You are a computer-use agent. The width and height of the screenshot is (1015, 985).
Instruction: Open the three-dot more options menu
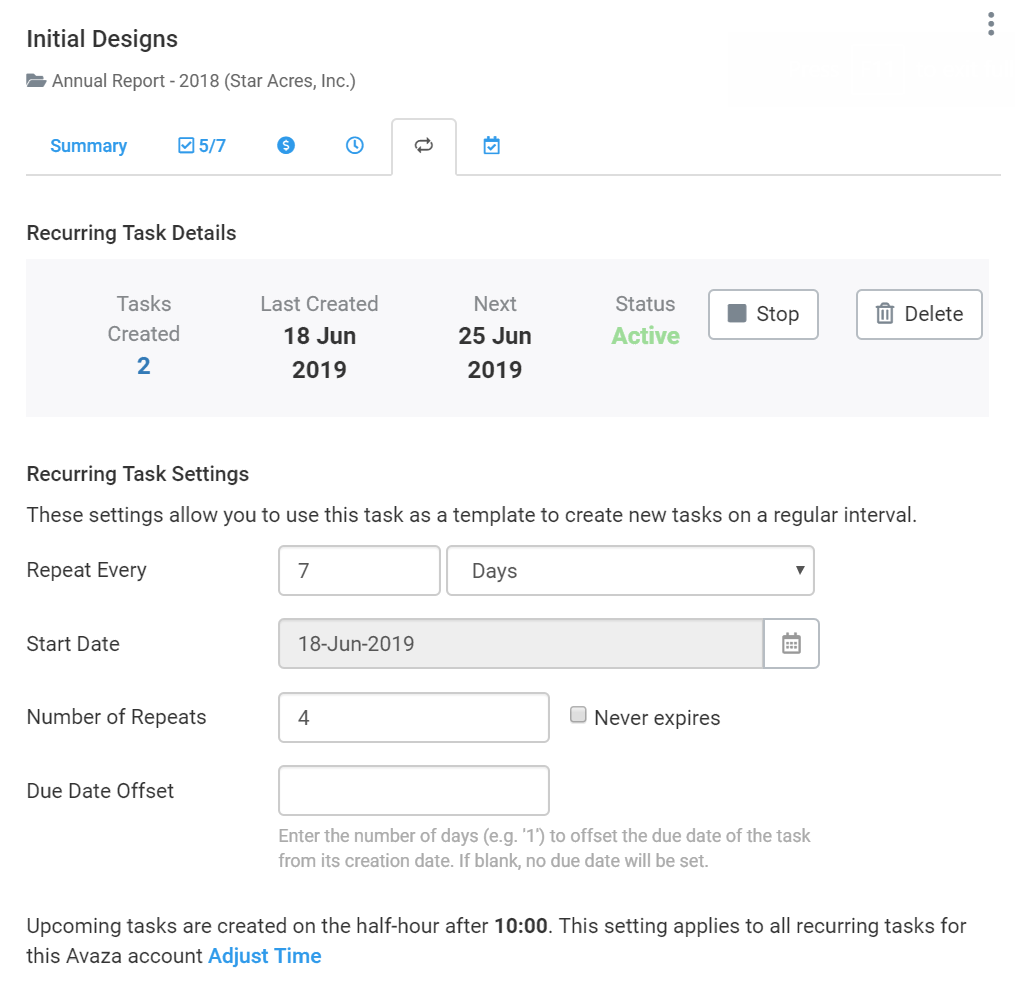point(990,24)
